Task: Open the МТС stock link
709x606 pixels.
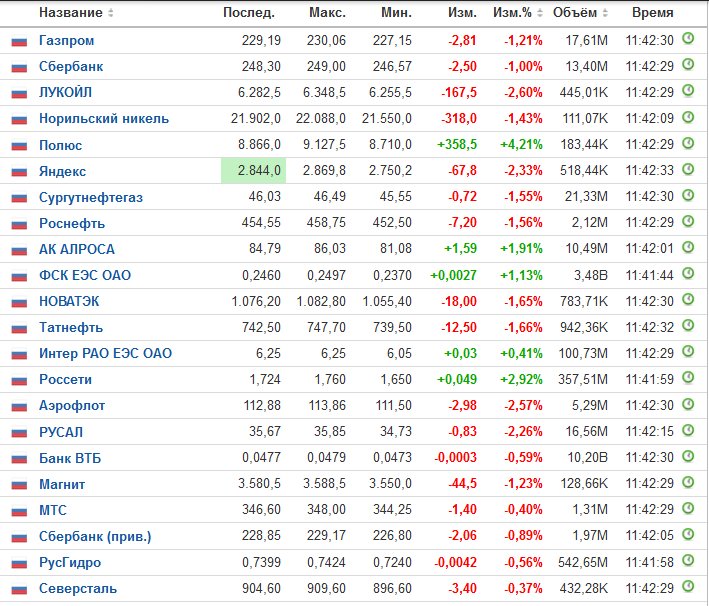Action: point(52,511)
